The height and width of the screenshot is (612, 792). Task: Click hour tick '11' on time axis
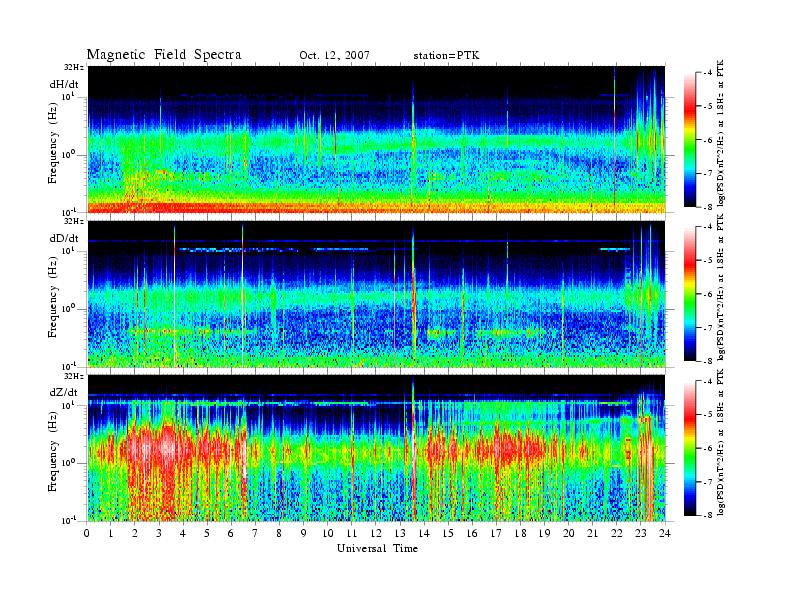pos(352,534)
